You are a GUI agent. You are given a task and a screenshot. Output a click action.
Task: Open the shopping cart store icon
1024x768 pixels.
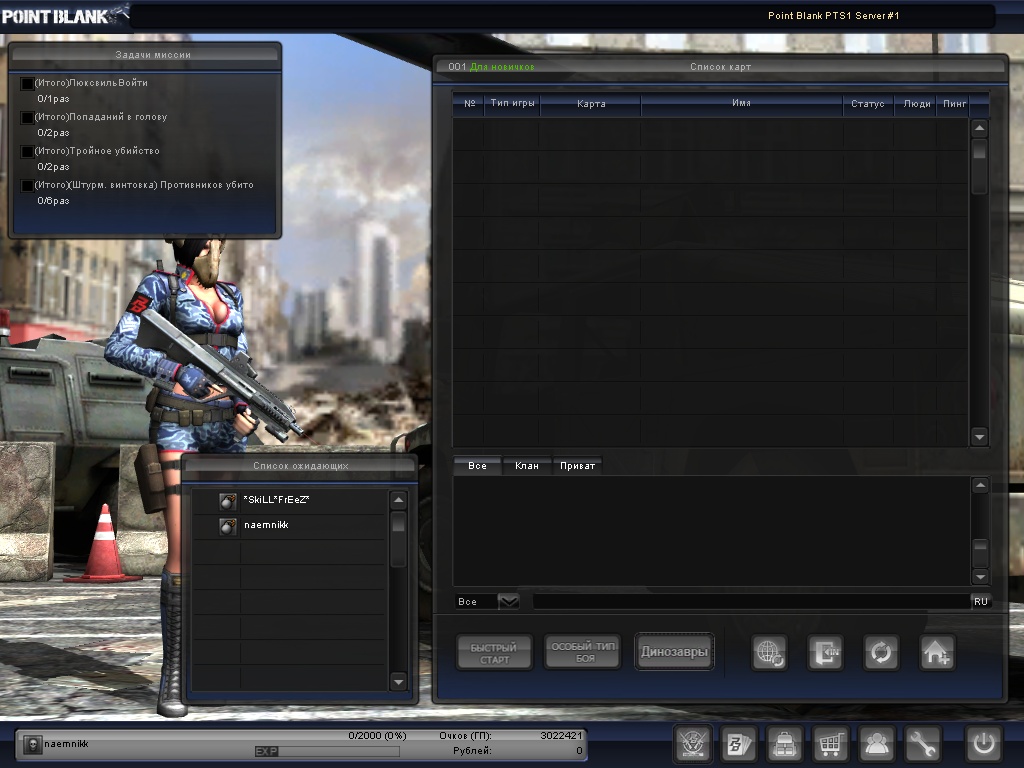pos(830,744)
